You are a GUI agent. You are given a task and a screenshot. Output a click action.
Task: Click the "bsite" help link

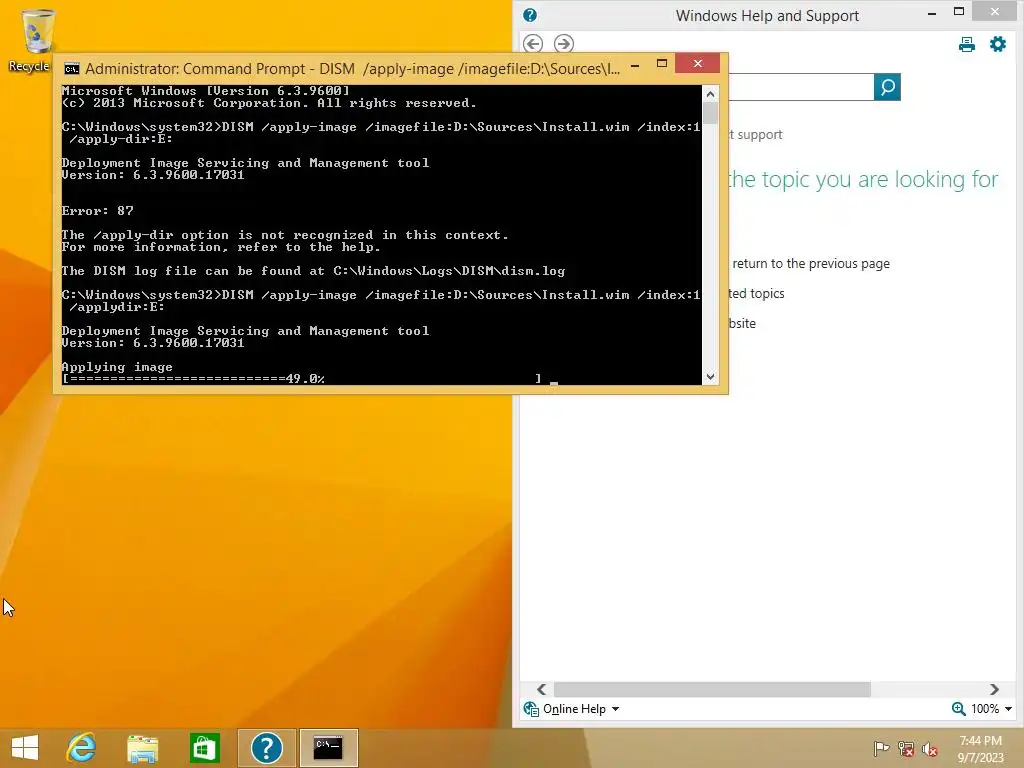tap(743, 323)
